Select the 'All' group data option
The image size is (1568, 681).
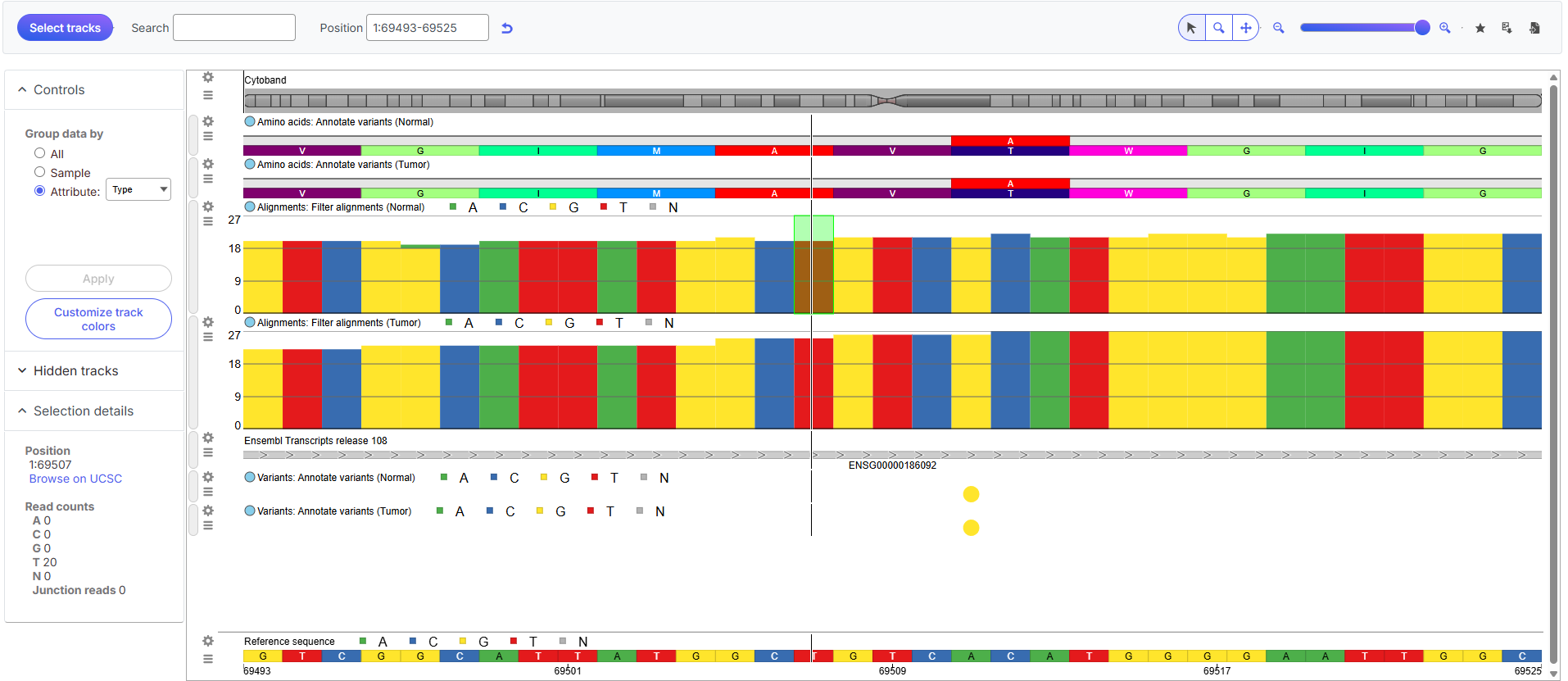click(39, 153)
